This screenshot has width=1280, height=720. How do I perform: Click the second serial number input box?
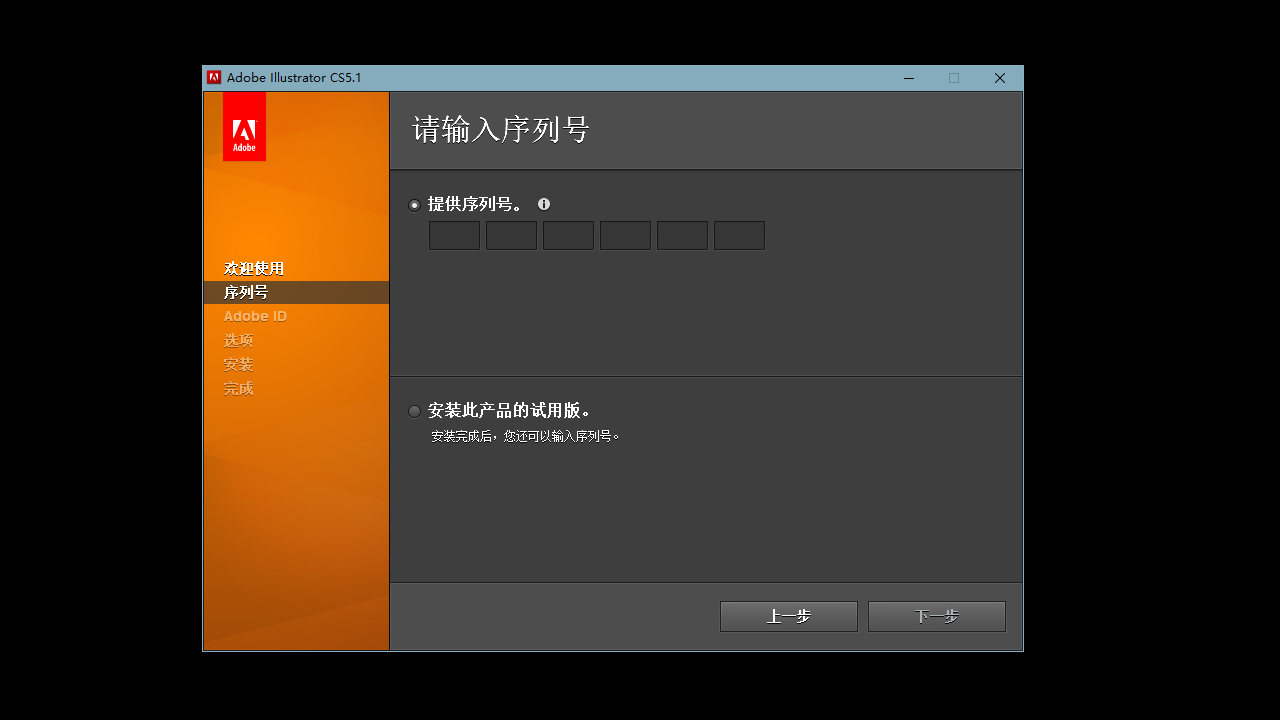pos(510,234)
